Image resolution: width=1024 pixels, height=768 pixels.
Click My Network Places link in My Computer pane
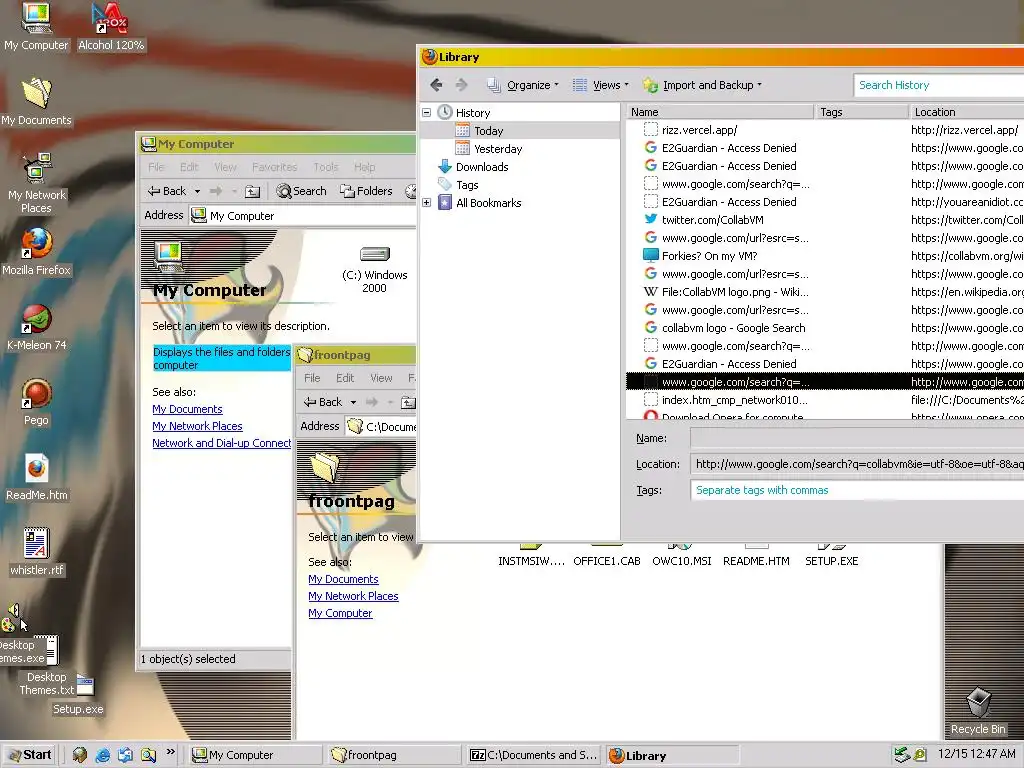pos(197,426)
